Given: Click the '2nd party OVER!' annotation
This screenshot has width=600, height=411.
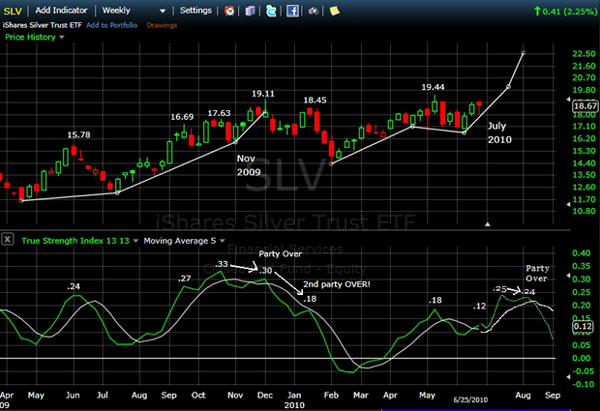Looking at the screenshot, I should (337, 284).
